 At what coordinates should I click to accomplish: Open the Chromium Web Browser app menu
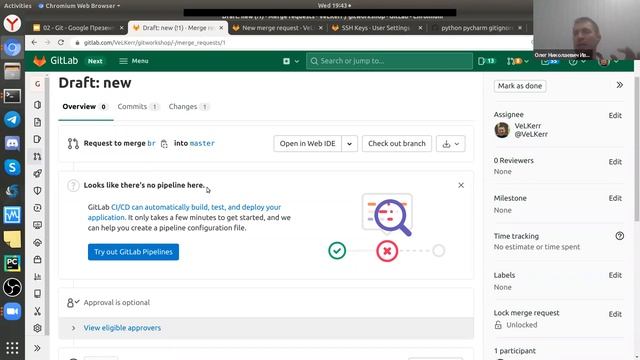point(79,6)
